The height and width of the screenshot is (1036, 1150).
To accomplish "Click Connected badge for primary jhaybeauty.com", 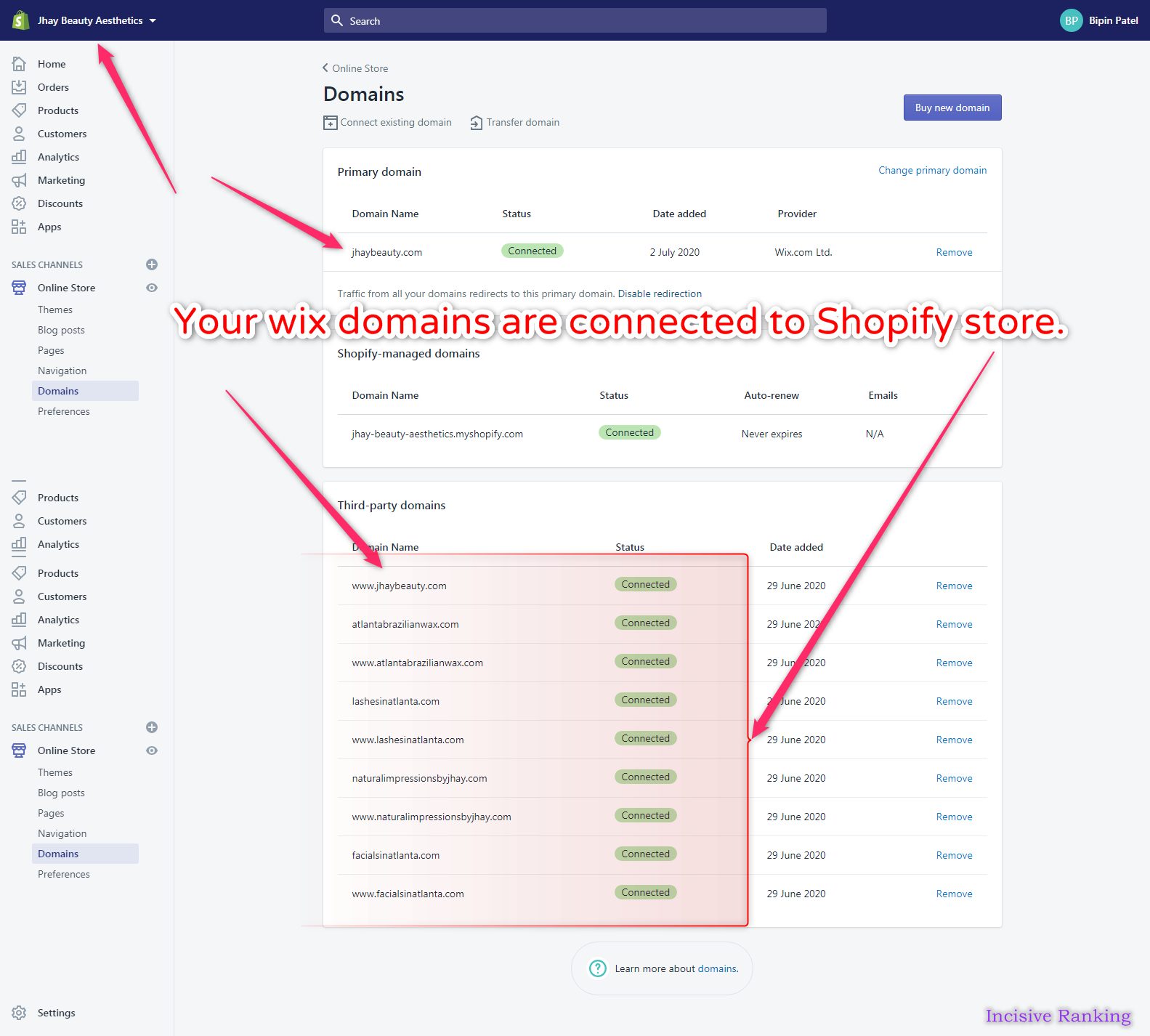I will tap(532, 251).
